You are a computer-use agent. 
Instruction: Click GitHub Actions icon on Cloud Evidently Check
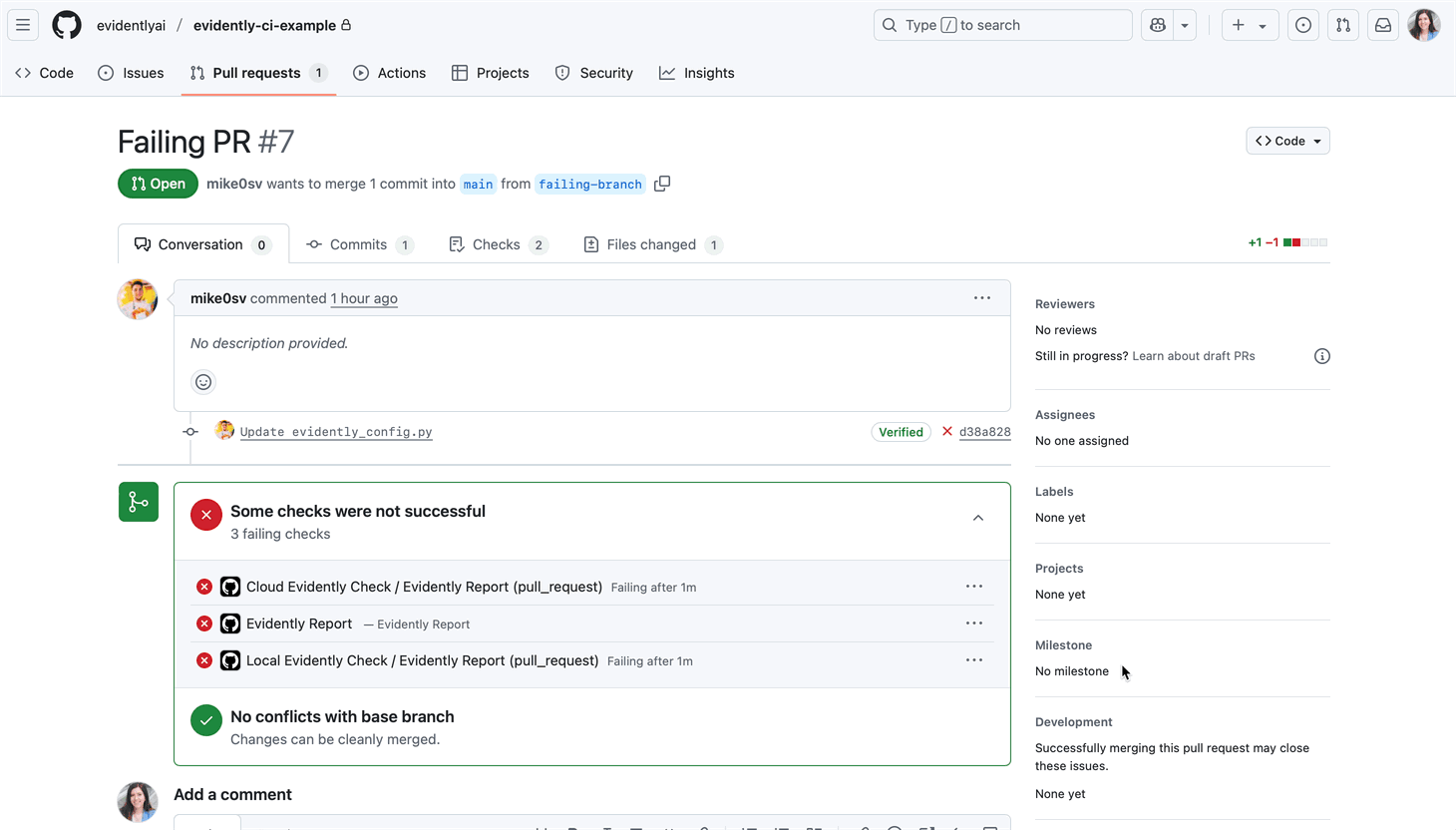pyautogui.click(x=230, y=587)
